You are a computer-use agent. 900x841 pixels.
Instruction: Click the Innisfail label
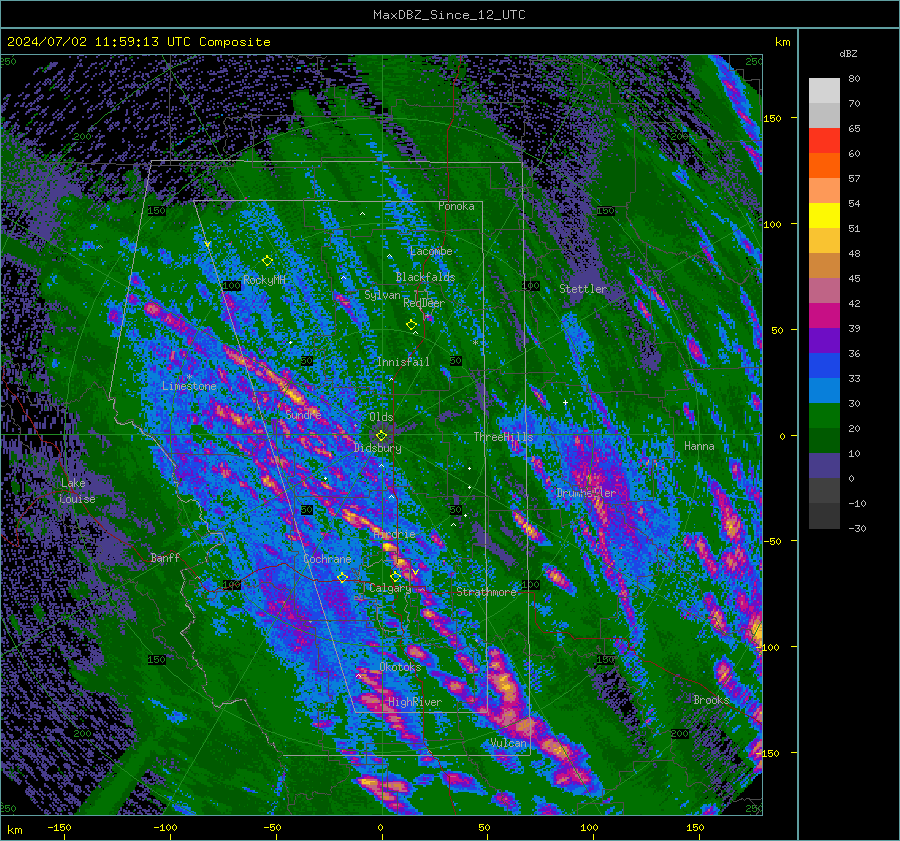403,362
